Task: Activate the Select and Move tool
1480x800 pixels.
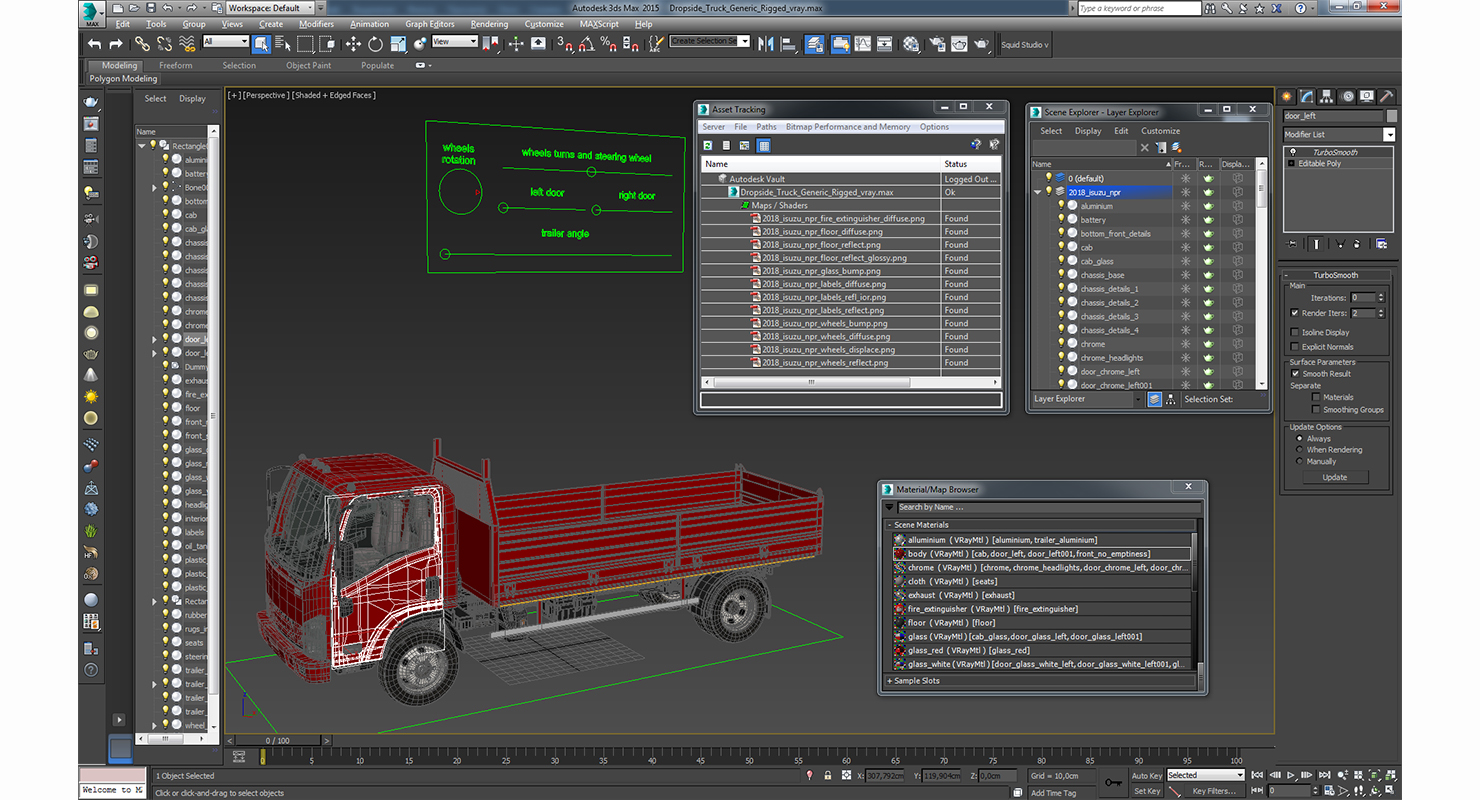Action: click(x=353, y=44)
